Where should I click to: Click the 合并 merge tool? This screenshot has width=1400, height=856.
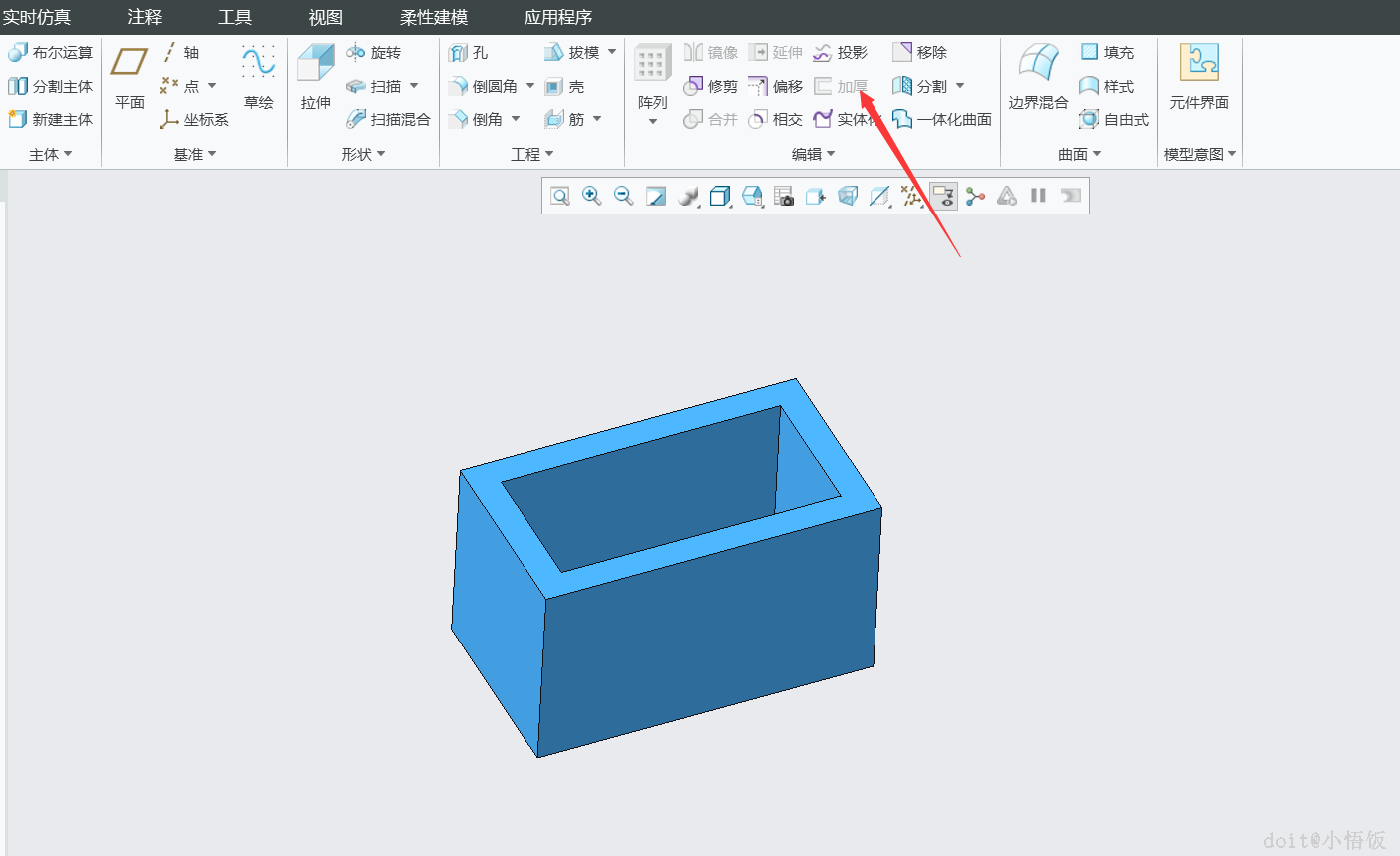coord(710,119)
